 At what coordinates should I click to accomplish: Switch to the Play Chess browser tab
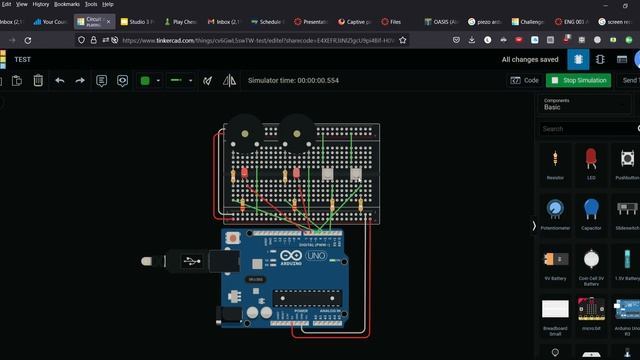[181, 22]
